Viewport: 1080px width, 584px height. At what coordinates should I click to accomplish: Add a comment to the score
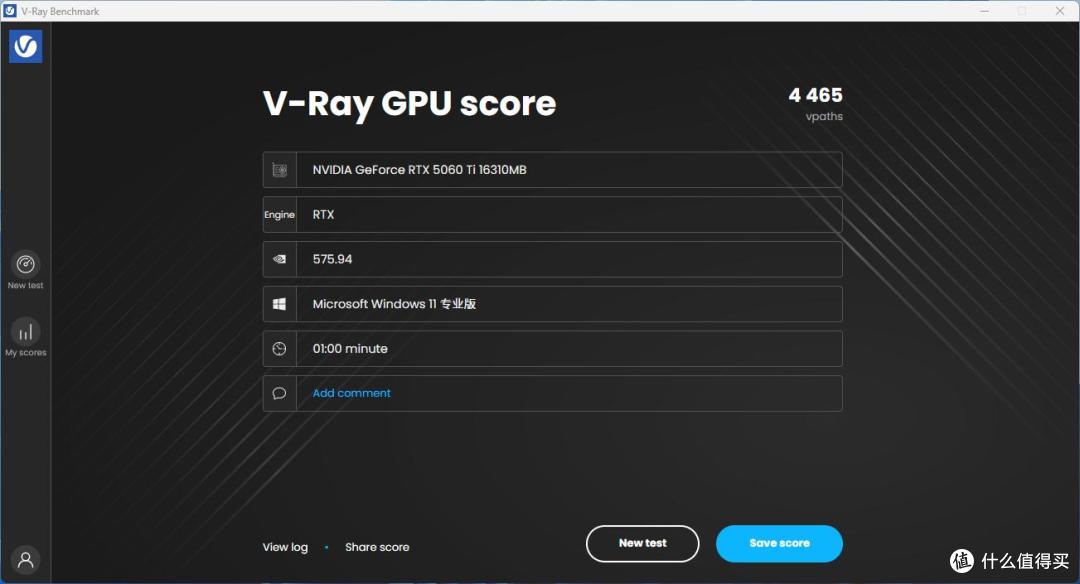coord(351,393)
